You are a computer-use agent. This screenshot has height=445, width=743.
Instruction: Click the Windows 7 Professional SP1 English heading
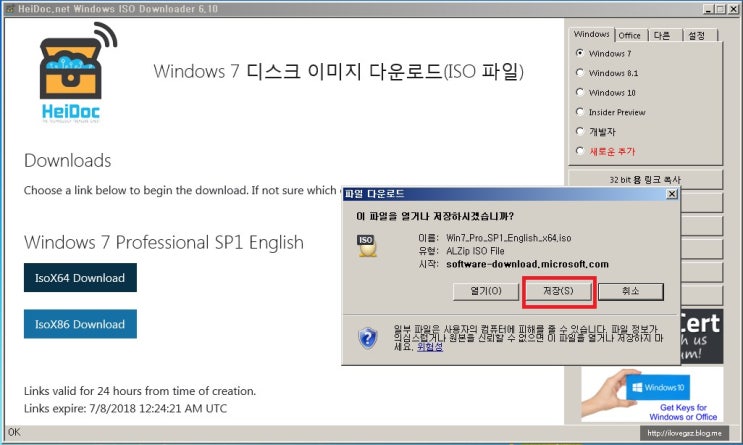coord(163,243)
